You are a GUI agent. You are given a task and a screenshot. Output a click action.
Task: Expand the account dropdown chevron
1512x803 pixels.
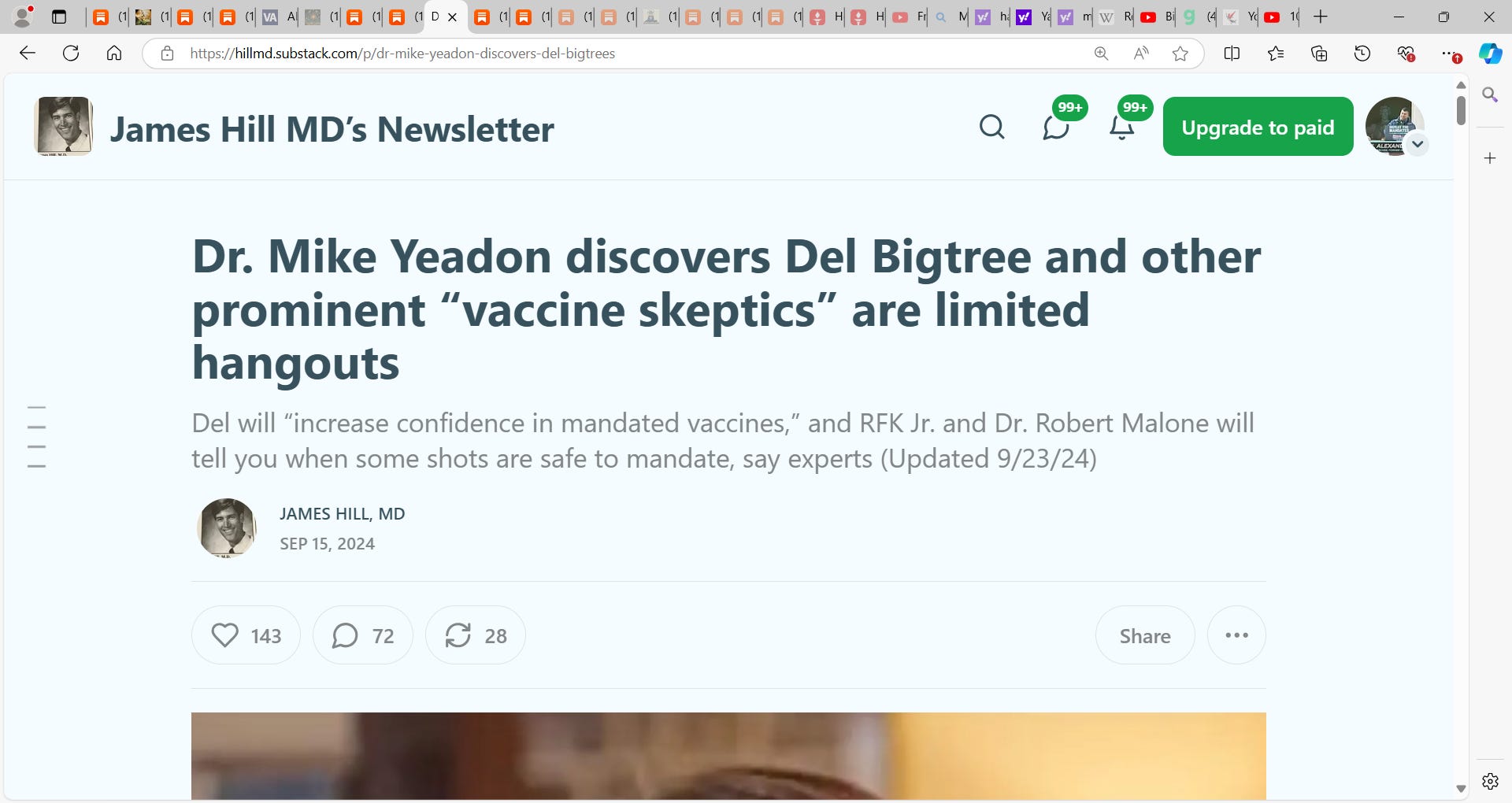(1417, 144)
